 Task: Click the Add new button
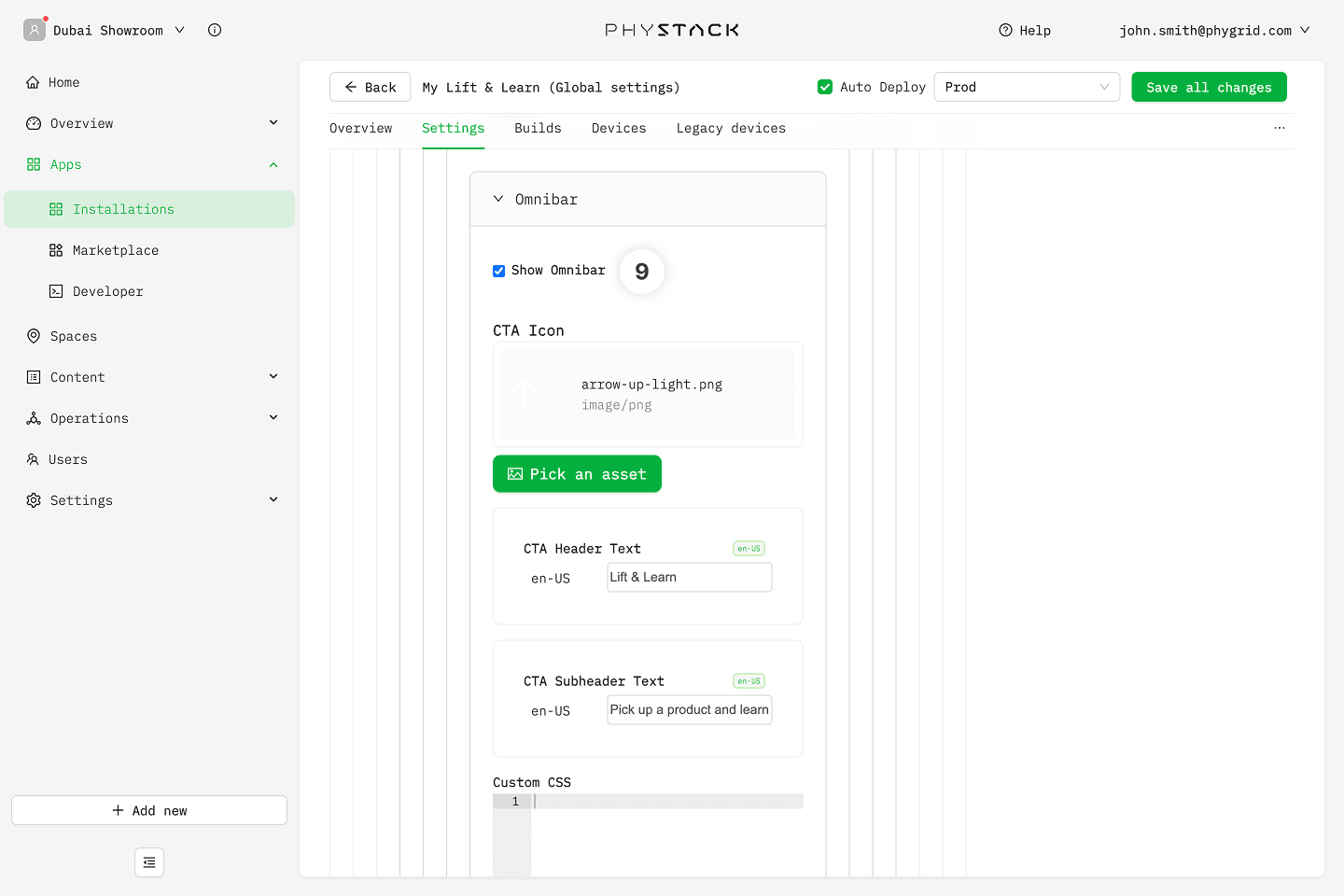point(149,810)
